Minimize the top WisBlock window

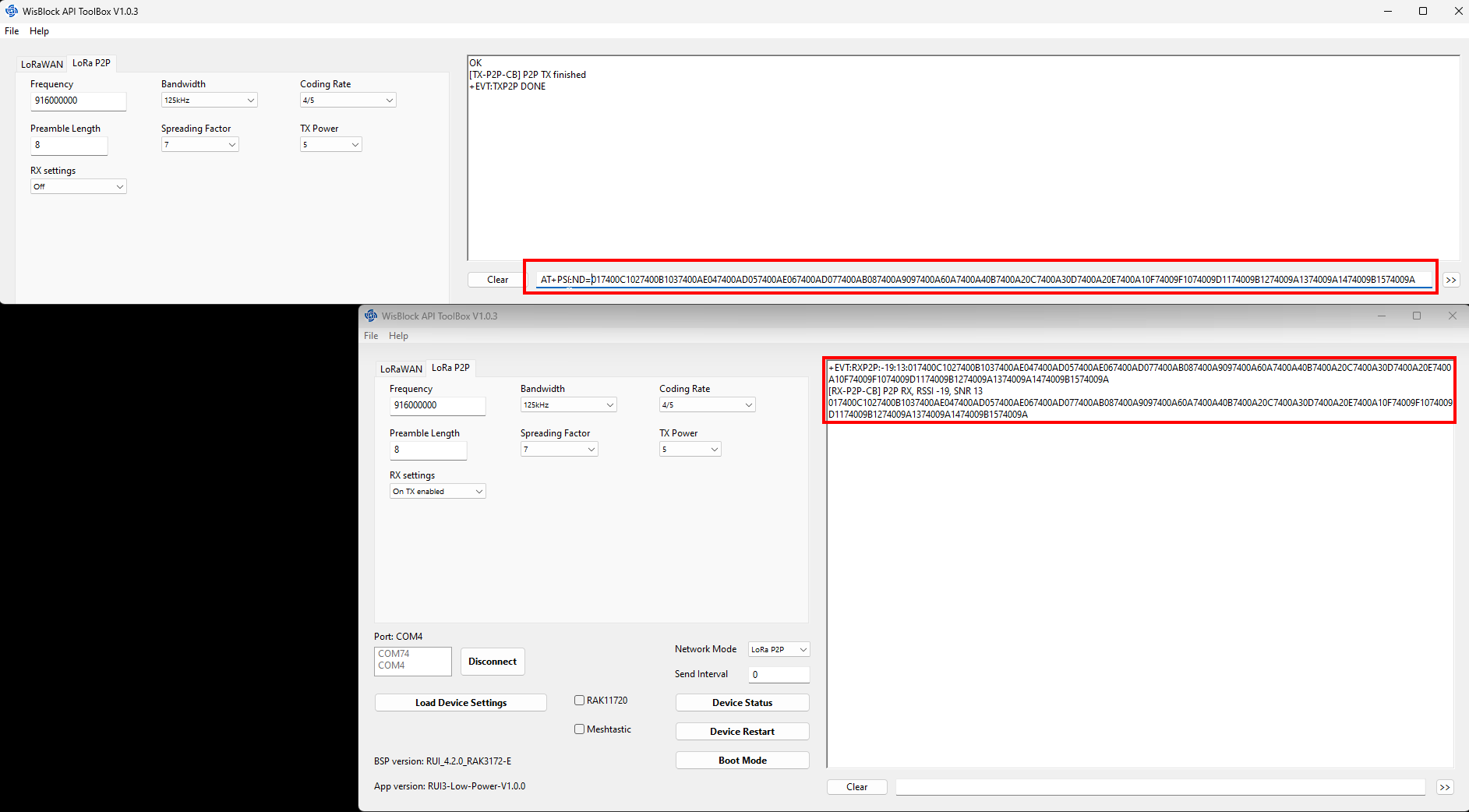[1387, 11]
